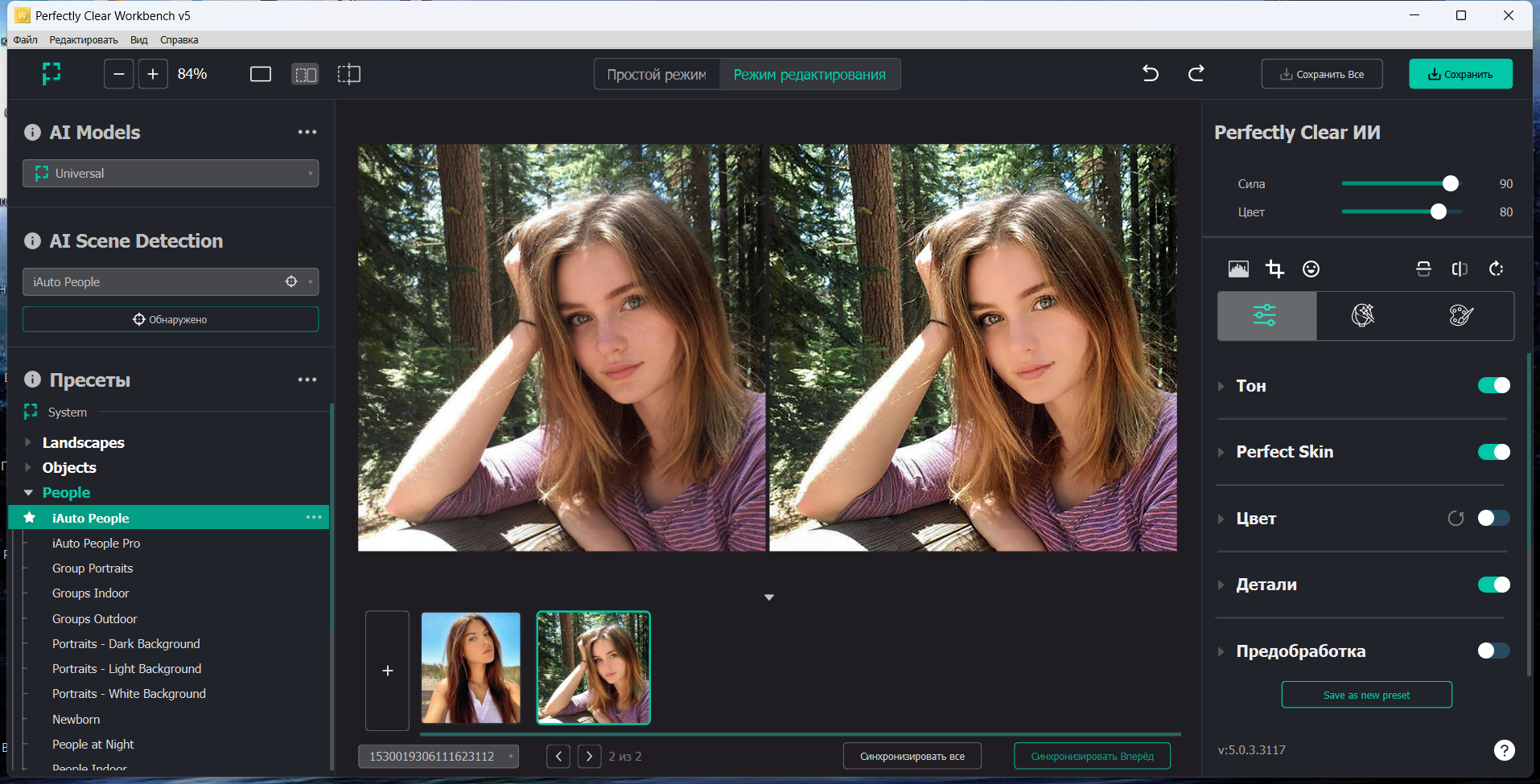Disable the Тон toggle
Viewport: 1540px width, 784px height.
coord(1493,386)
